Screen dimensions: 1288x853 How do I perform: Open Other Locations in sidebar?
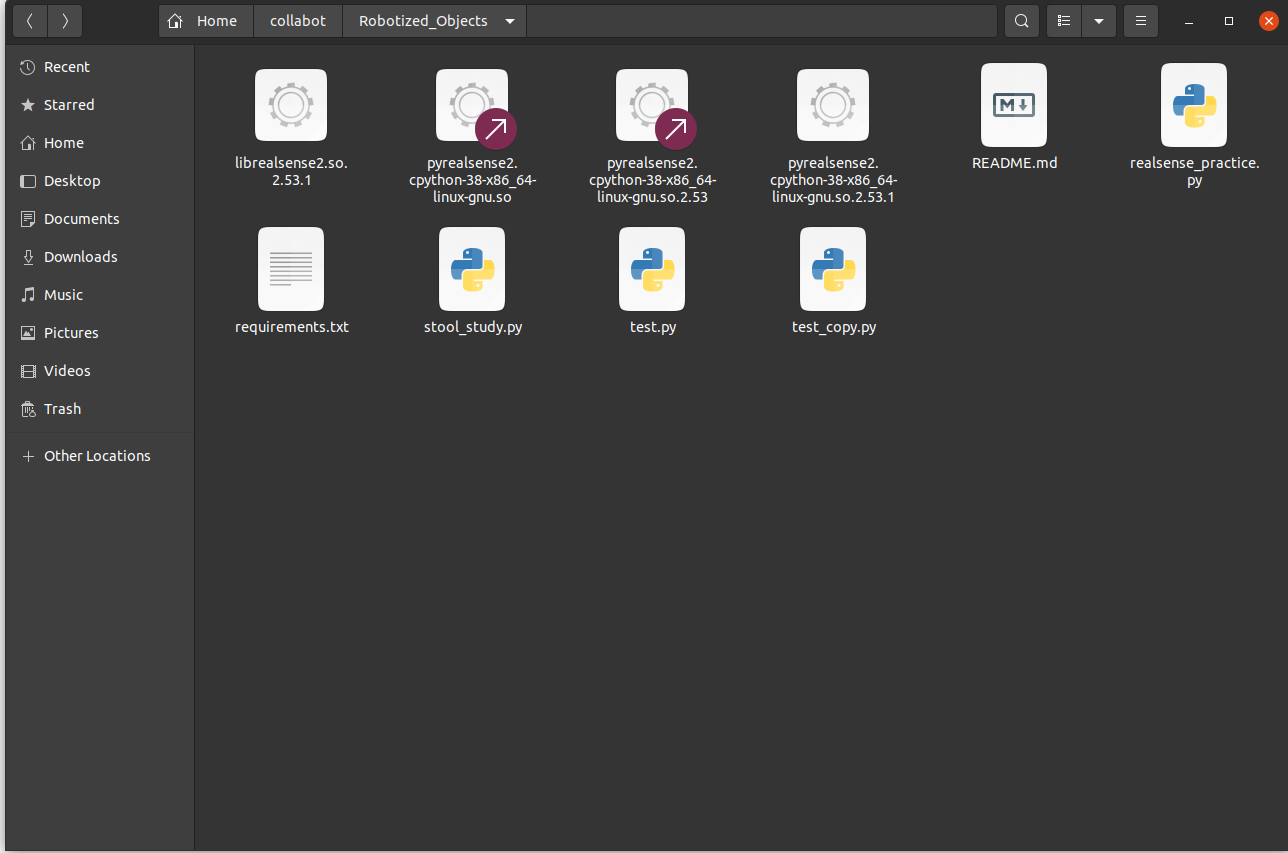tap(100, 456)
